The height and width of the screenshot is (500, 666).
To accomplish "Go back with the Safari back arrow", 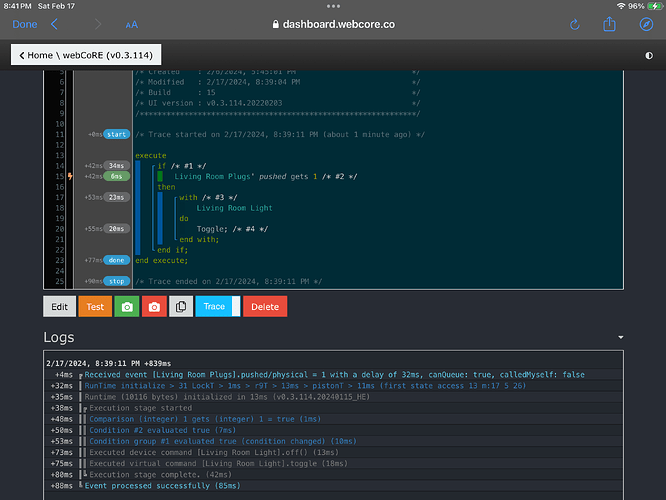I will (54, 24).
